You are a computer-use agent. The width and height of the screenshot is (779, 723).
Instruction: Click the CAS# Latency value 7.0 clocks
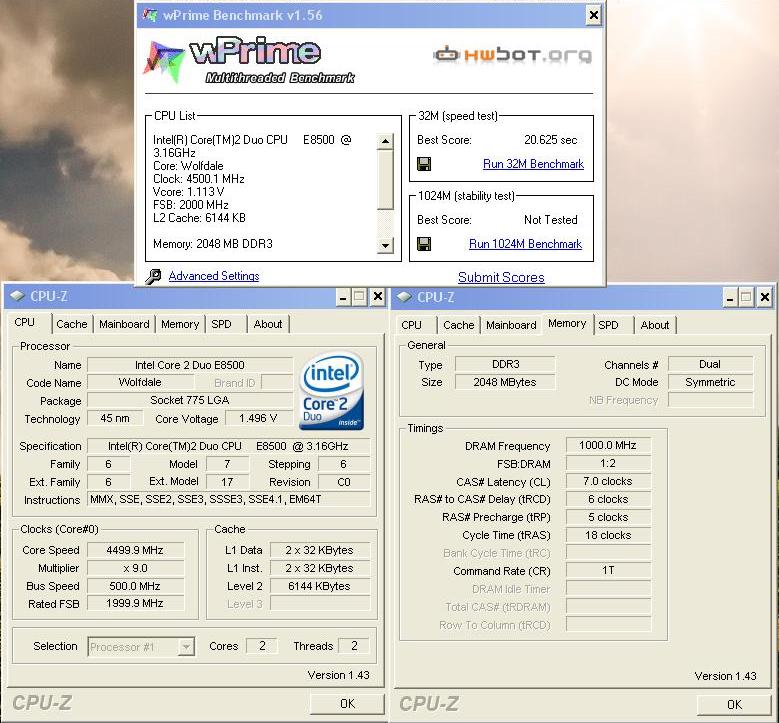(x=608, y=481)
